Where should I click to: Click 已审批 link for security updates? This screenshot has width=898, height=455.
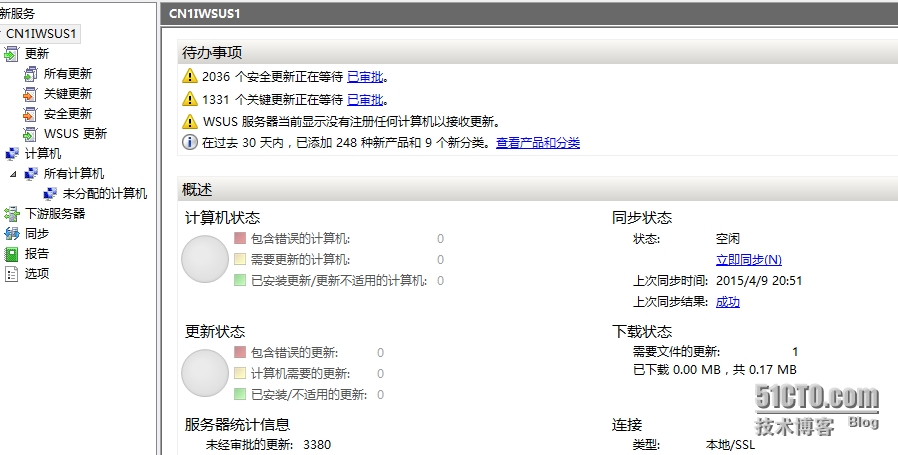(365, 77)
